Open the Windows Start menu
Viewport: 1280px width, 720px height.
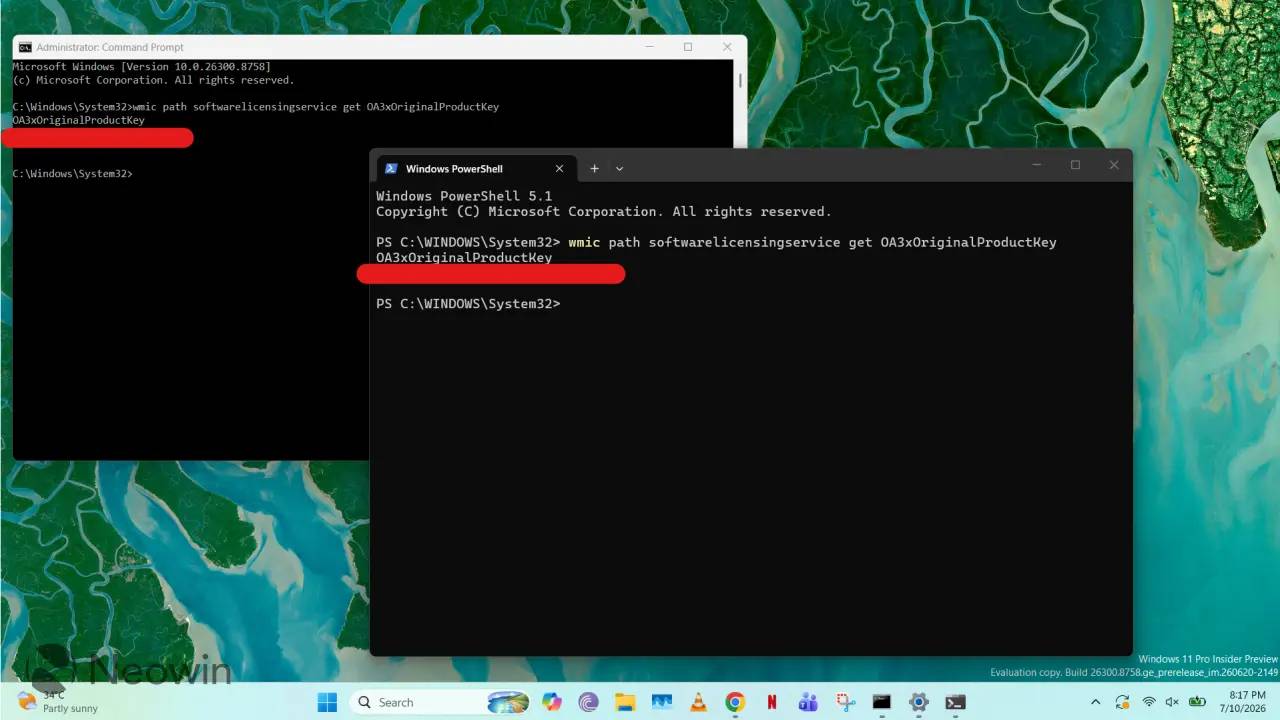[x=327, y=702]
